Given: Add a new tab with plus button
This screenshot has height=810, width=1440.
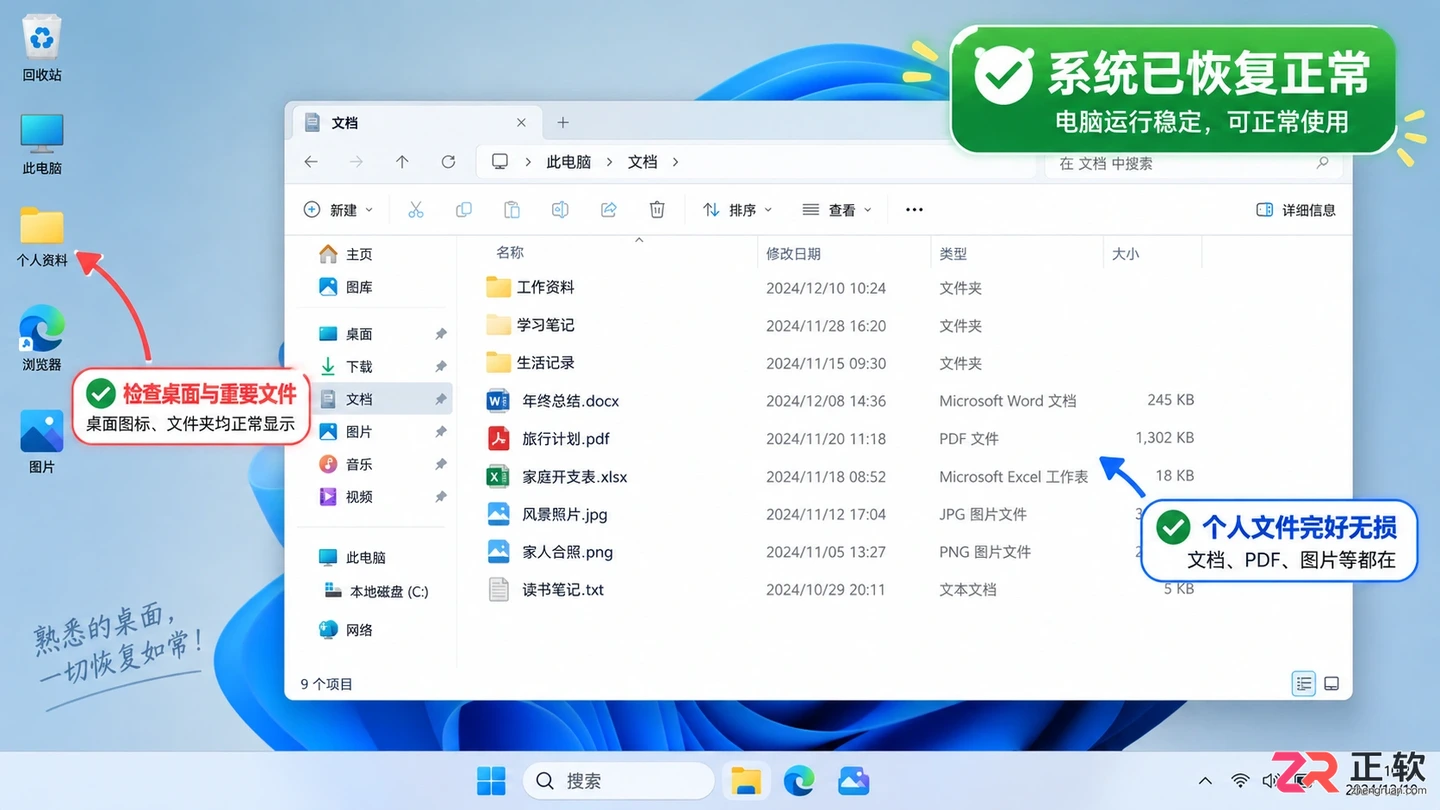Looking at the screenshot, I should point(563,123).
